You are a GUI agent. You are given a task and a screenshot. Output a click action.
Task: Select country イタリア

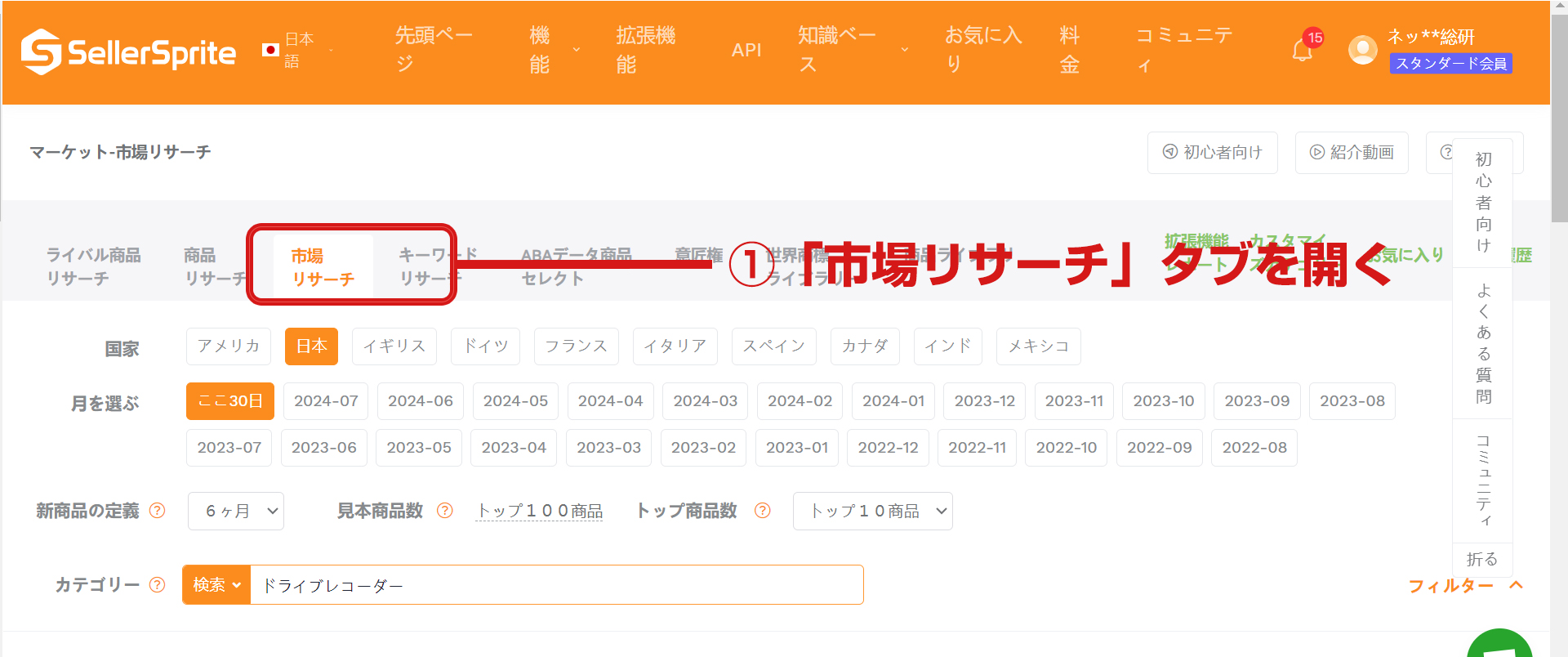(x=675, y=346)
